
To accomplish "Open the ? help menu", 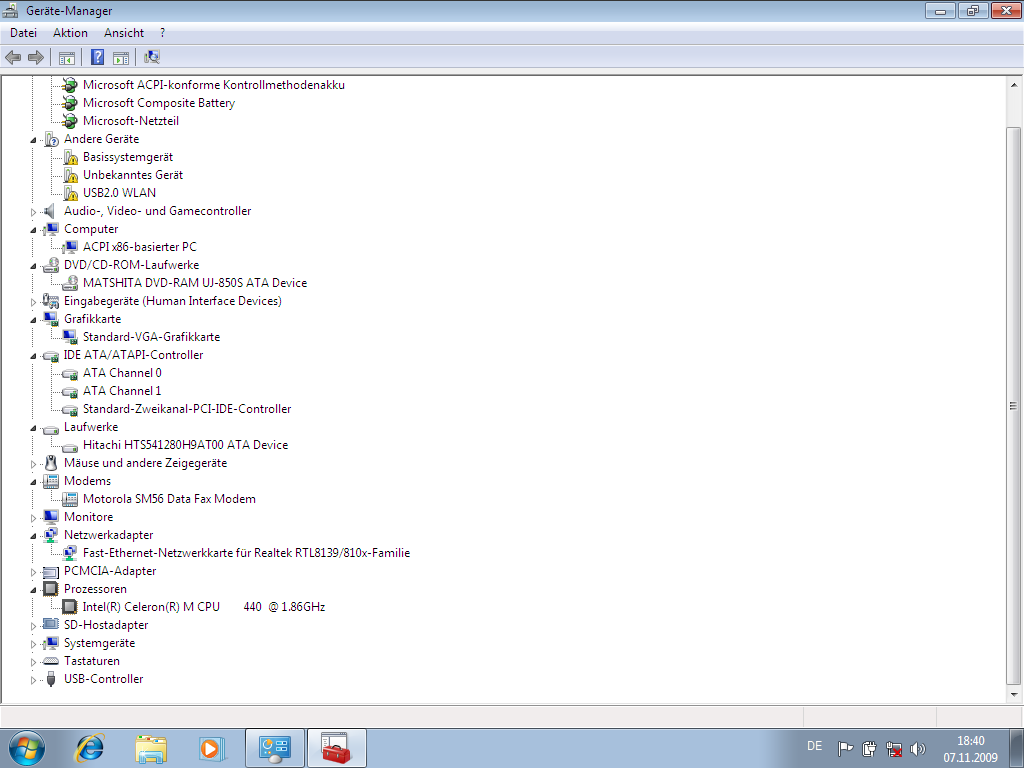I will 163,33.
